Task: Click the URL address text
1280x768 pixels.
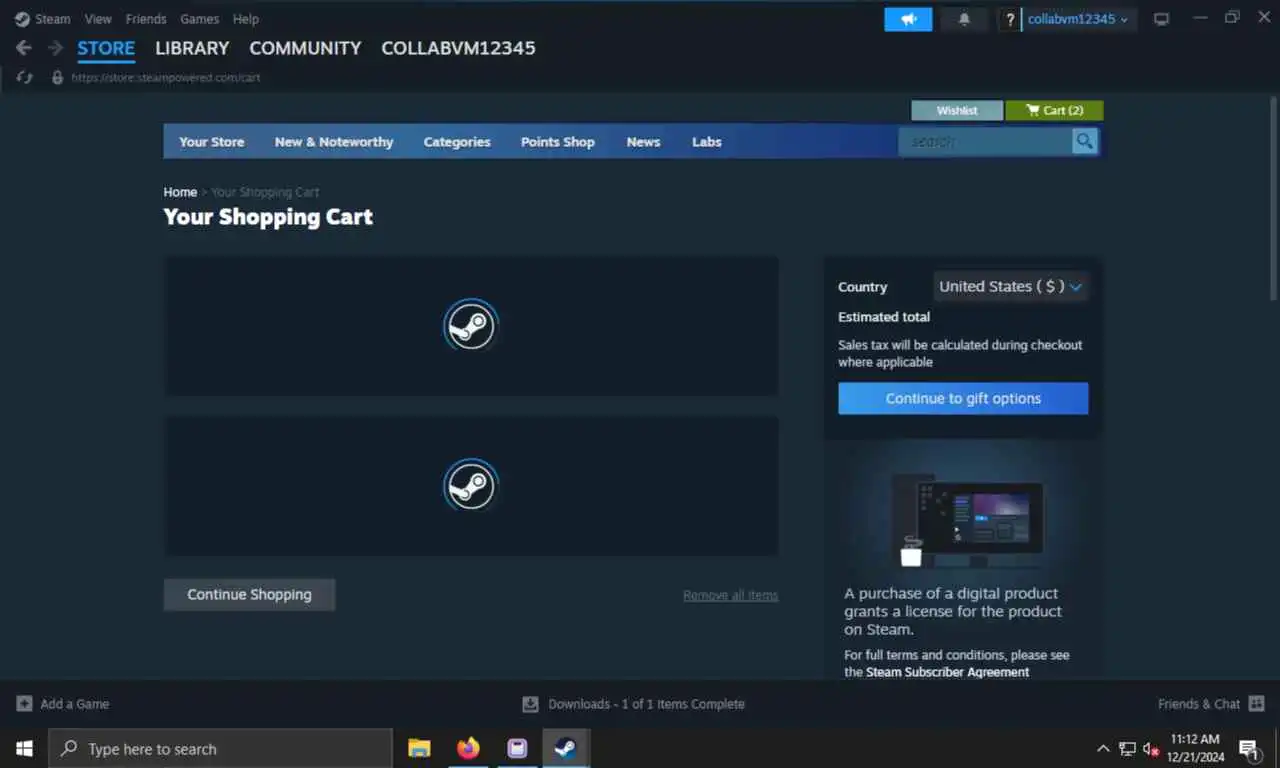Action: coord(166,77)
